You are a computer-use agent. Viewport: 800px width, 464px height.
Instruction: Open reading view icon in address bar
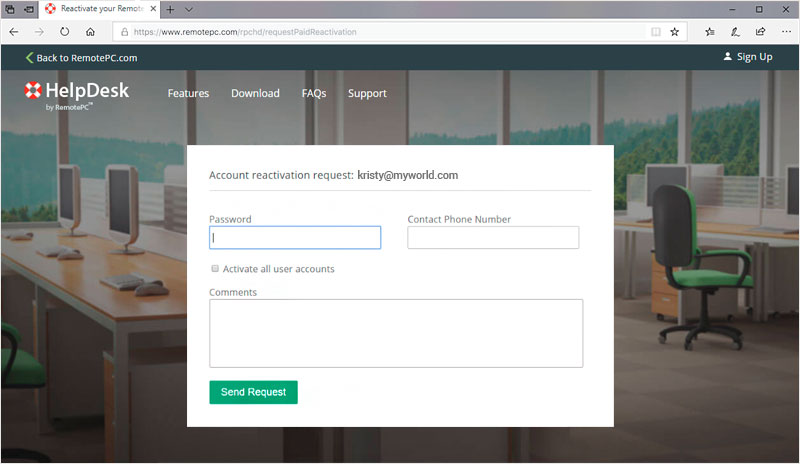[x=656, y=32]
